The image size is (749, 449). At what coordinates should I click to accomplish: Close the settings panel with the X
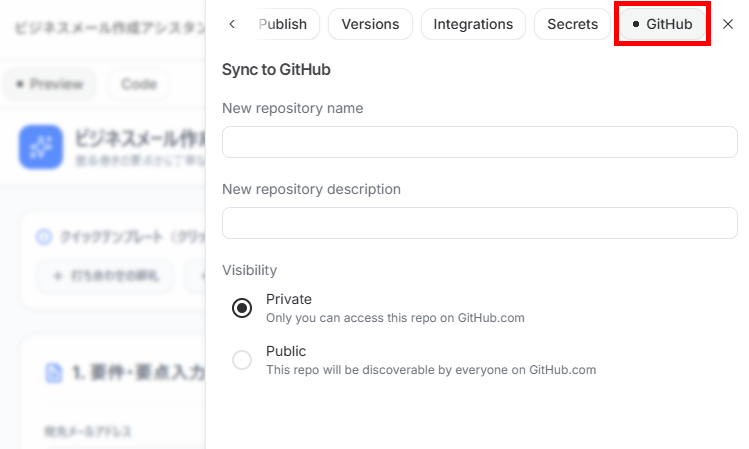(728, 24)
